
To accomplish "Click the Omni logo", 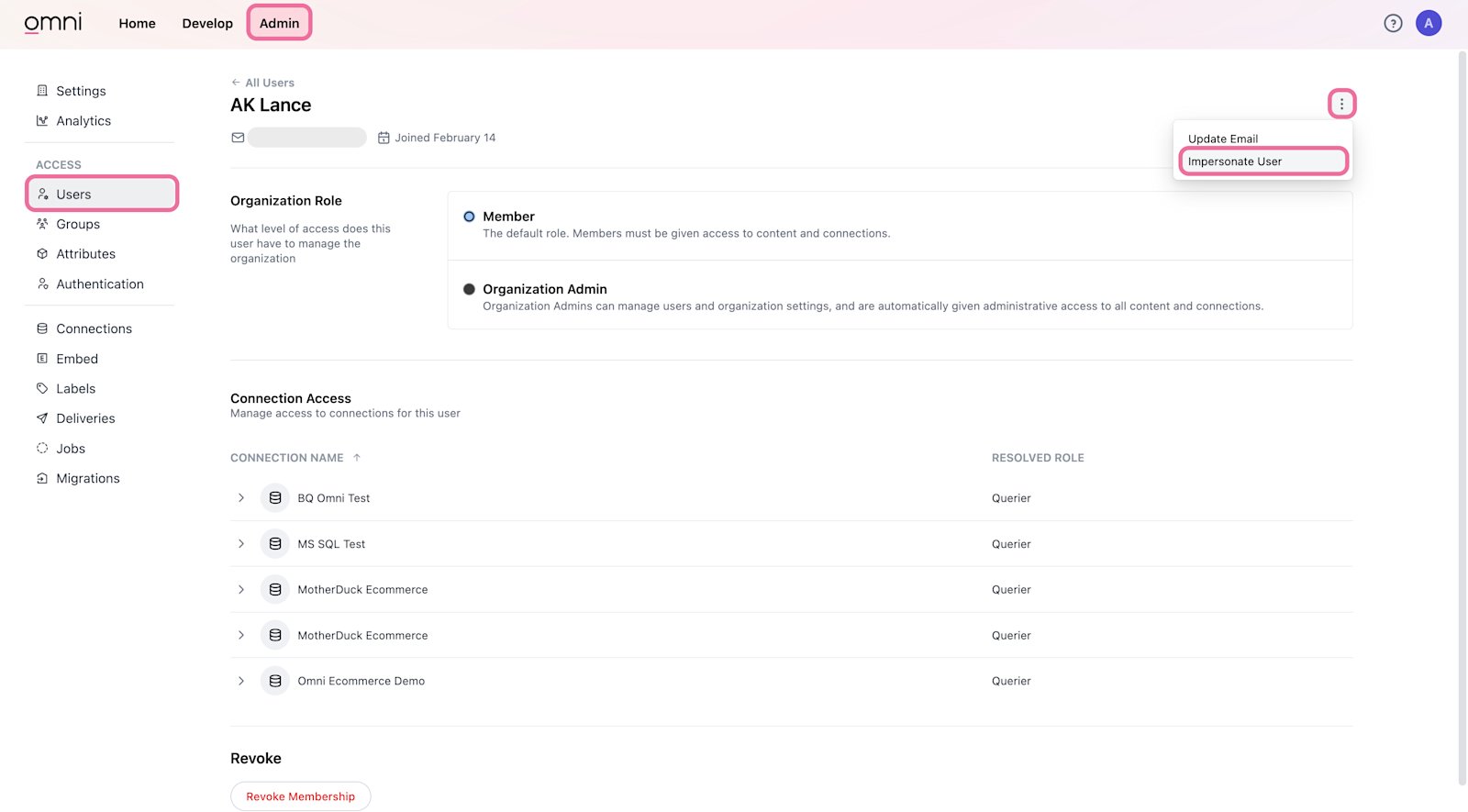I will tap(53, 23).
